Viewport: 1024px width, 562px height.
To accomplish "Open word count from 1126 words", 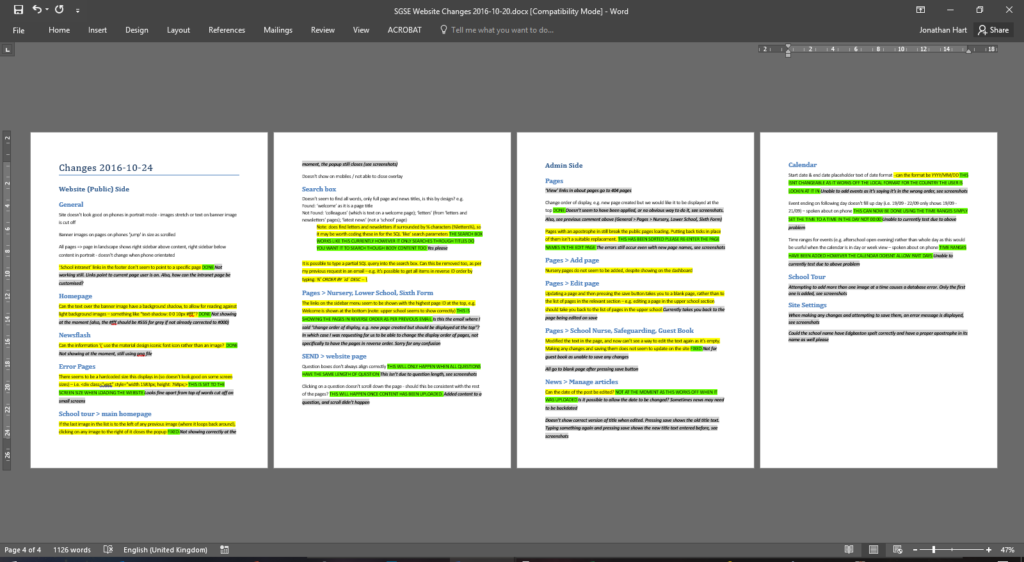I will coord(72,550).
